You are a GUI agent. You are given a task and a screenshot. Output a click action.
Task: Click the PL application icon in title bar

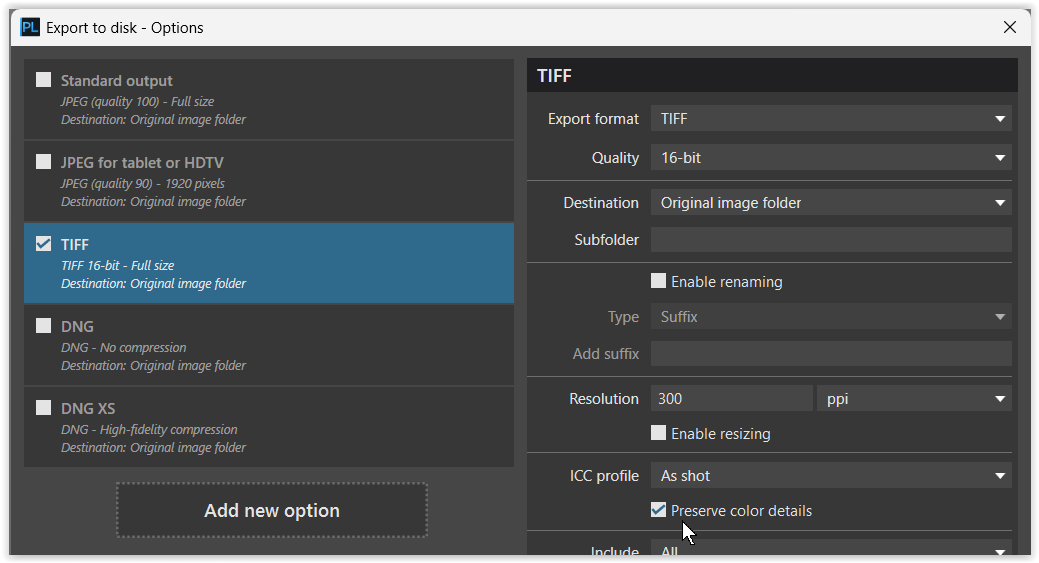pyautogui.click(x=30, y=28)
